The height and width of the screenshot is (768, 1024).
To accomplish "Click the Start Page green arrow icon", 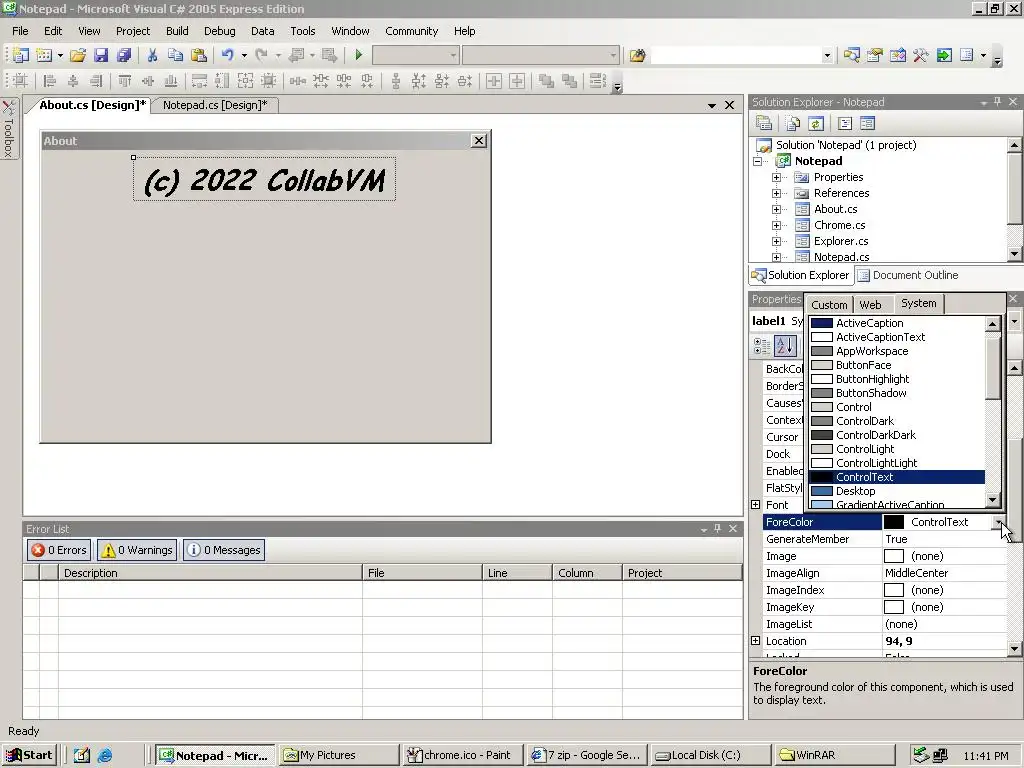I will tap(944, 56).
